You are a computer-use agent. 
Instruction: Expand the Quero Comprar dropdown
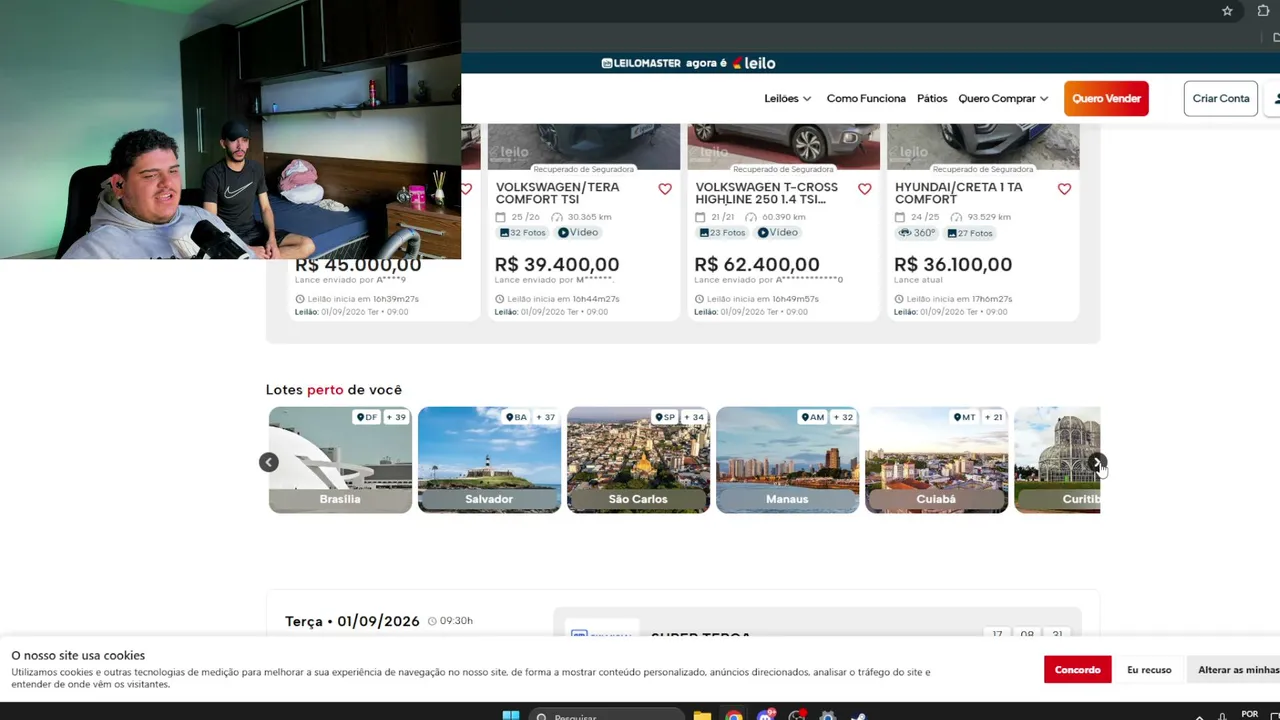(1003, 98)
